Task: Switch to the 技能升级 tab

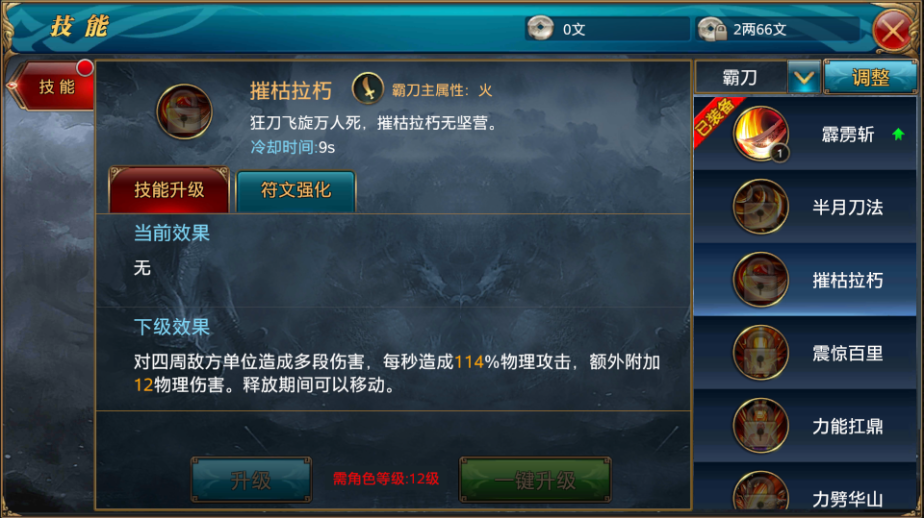Action: 169,190
